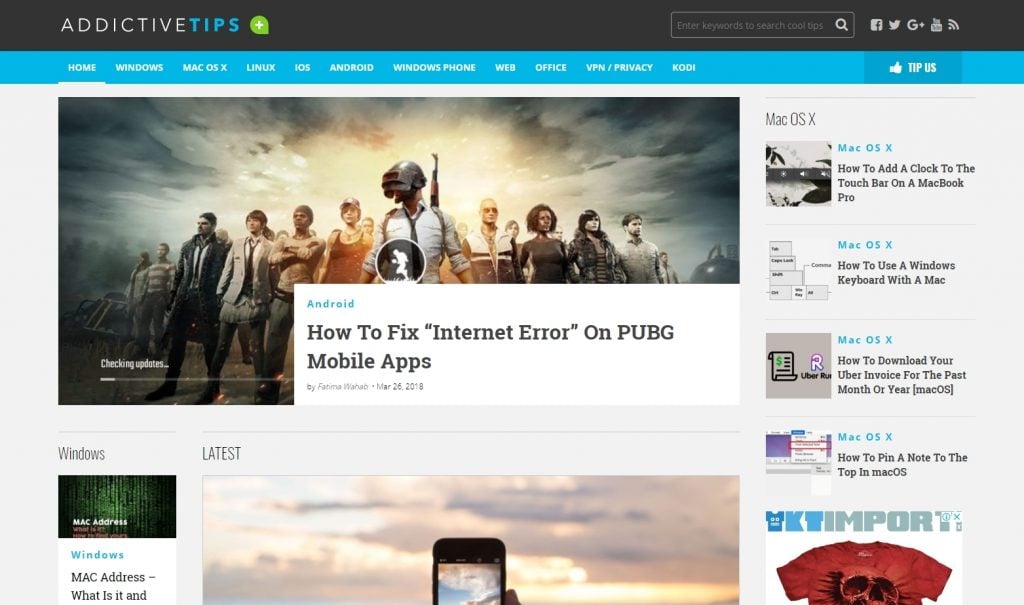Go to VPN / Privacy section
Screen dimensions: 1024x605
tap(619, 68)
